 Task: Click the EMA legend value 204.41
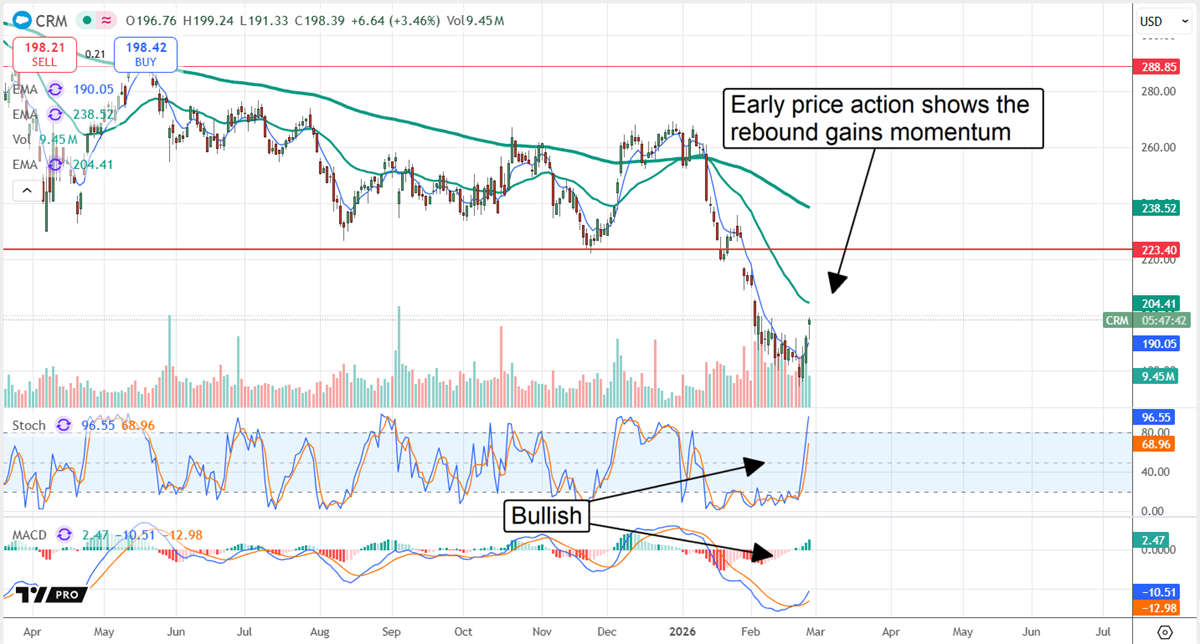[95, 164]
